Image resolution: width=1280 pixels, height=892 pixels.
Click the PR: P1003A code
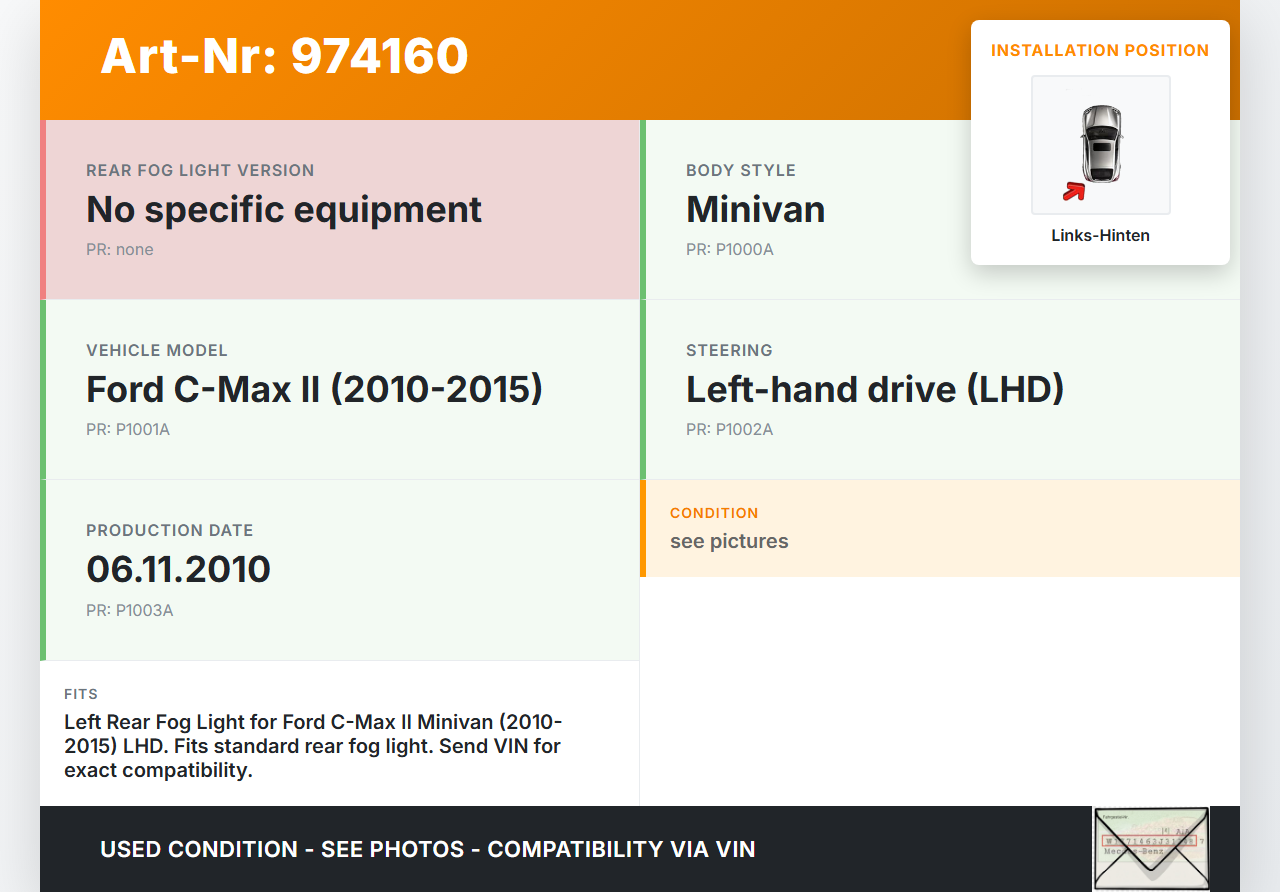tap(129, 610)
